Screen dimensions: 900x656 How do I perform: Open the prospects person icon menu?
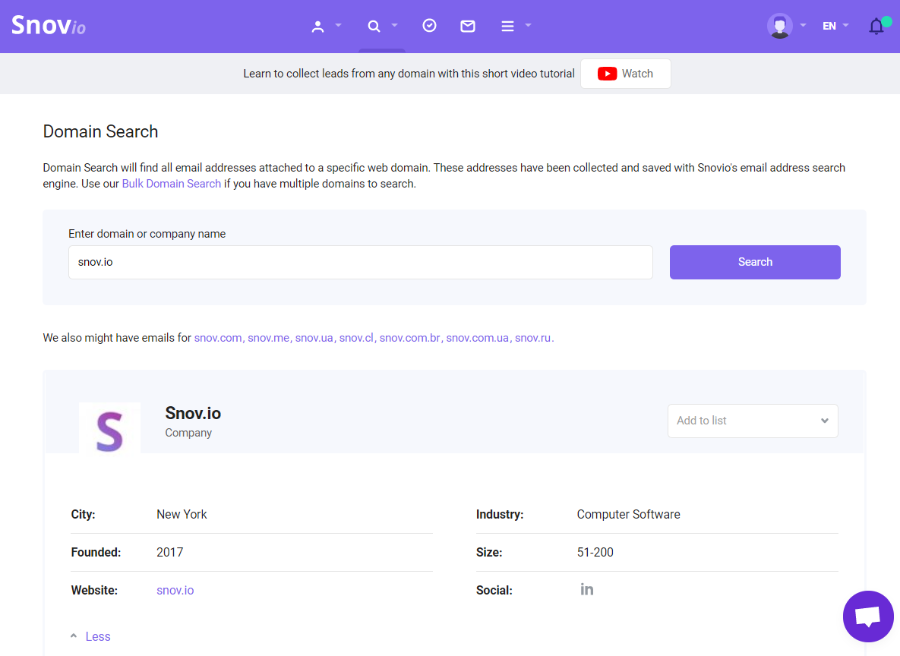[x=317, y=26]
